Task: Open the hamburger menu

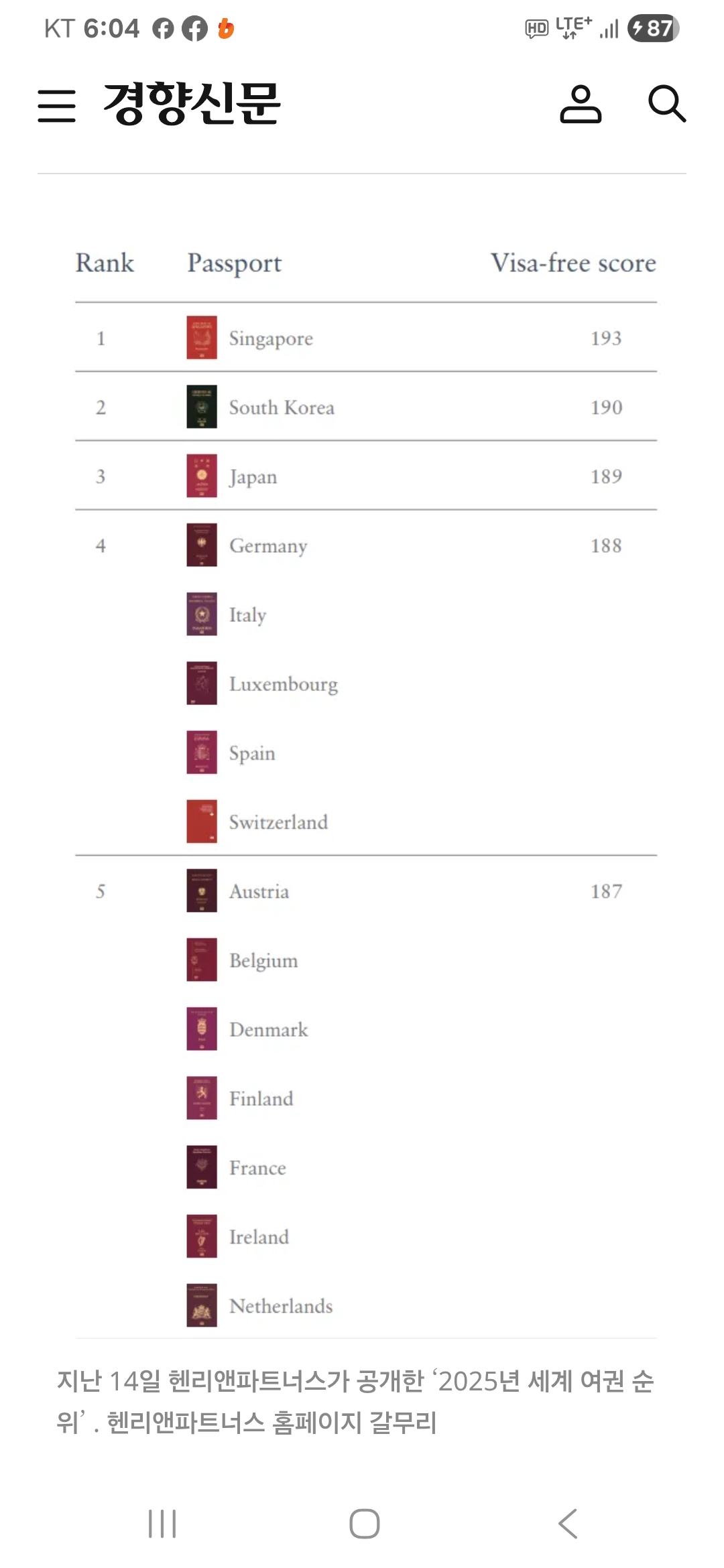Action: 57,105
